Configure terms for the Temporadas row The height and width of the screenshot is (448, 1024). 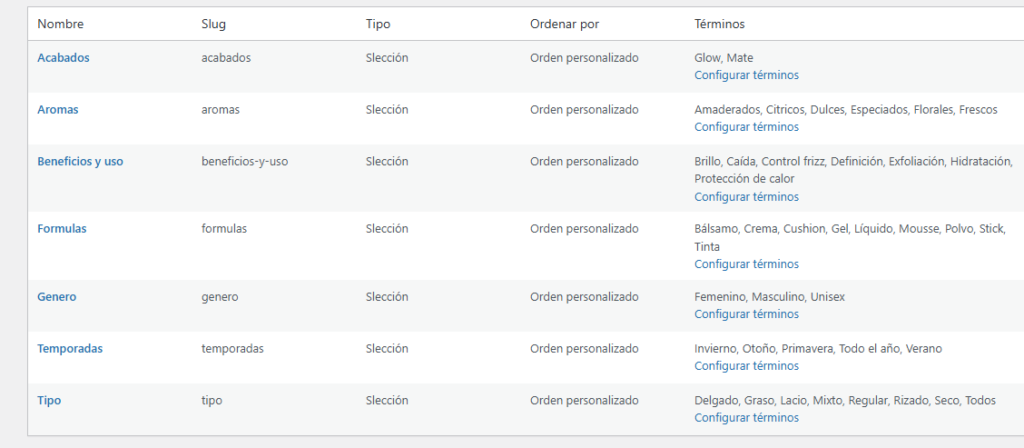tap(746, 366)
